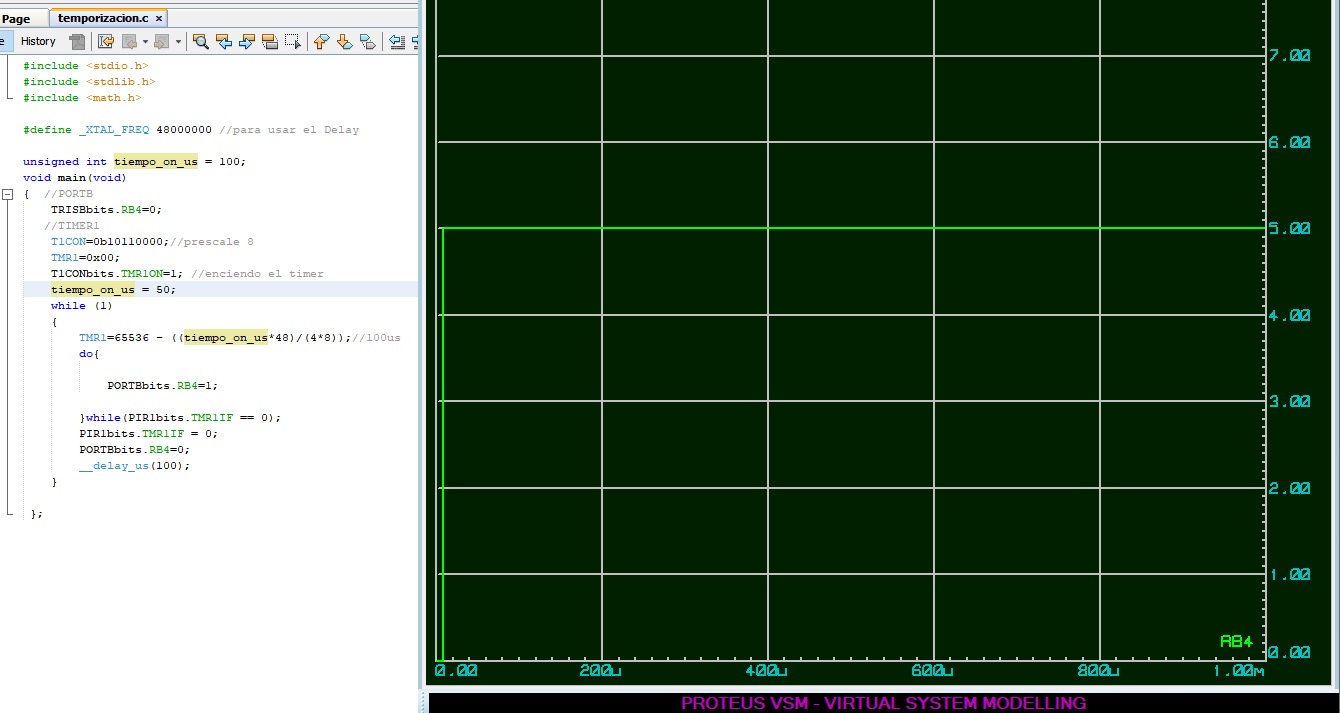Image resolution: width=1340 pixels, height=713 pixels.
Task: Click the Last Edit location icon
Action: click(x=106, y=41)
